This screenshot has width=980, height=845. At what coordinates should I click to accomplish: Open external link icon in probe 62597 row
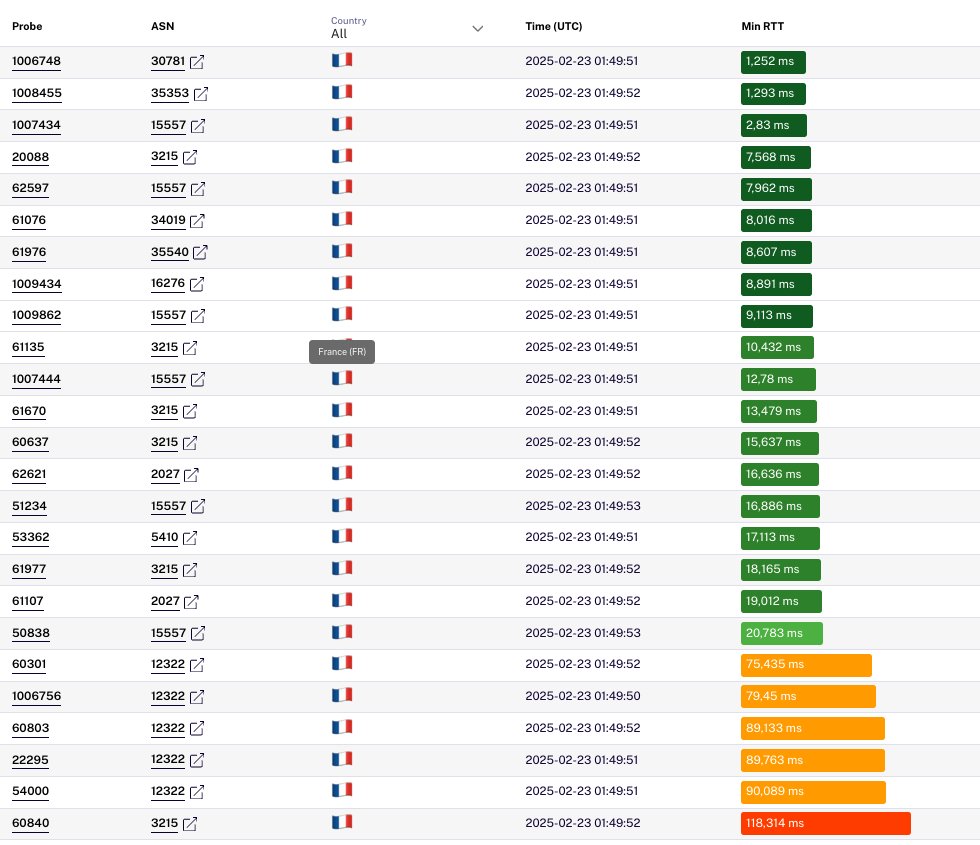point(198,189)
